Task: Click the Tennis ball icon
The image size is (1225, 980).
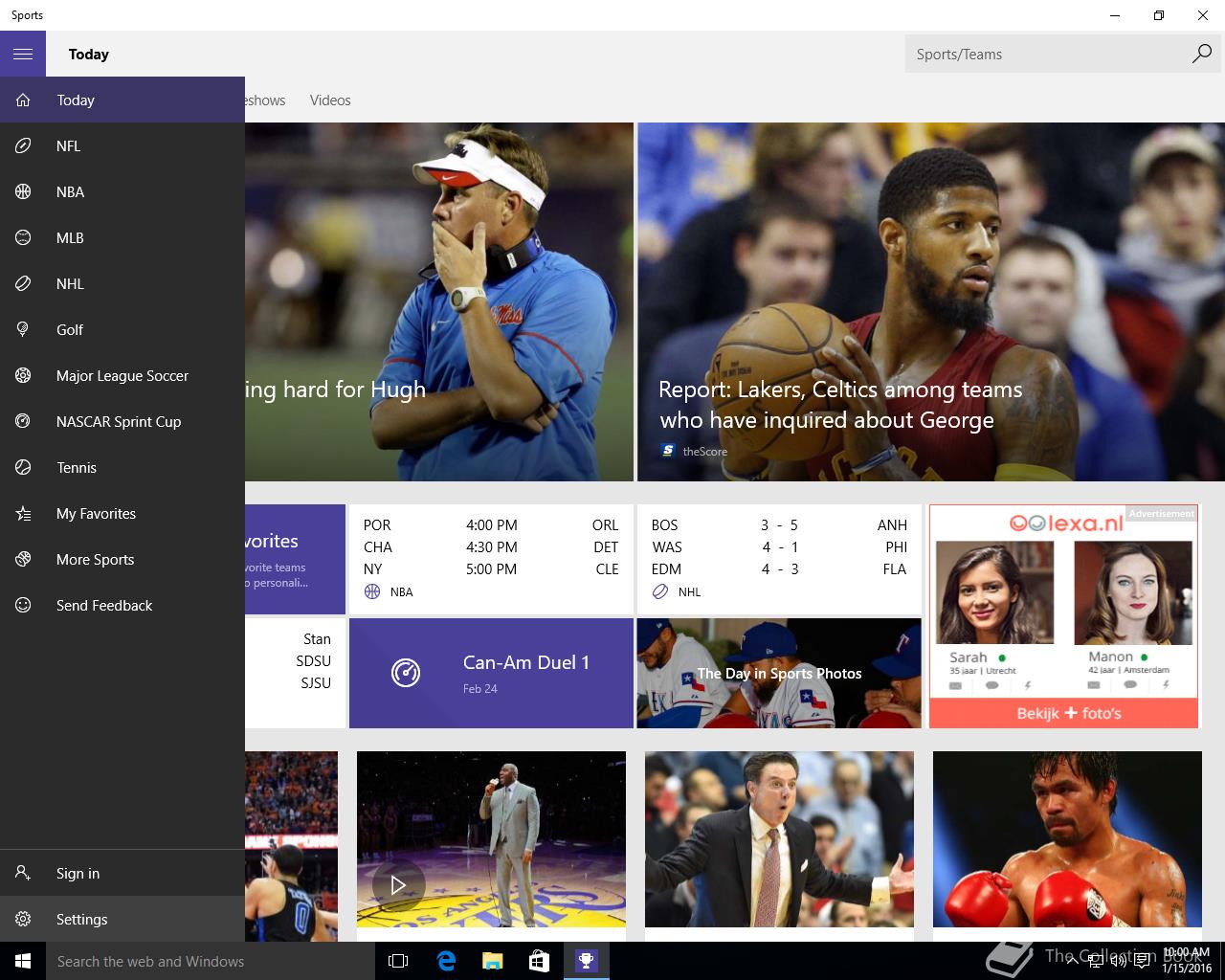Action: point(23,468)
